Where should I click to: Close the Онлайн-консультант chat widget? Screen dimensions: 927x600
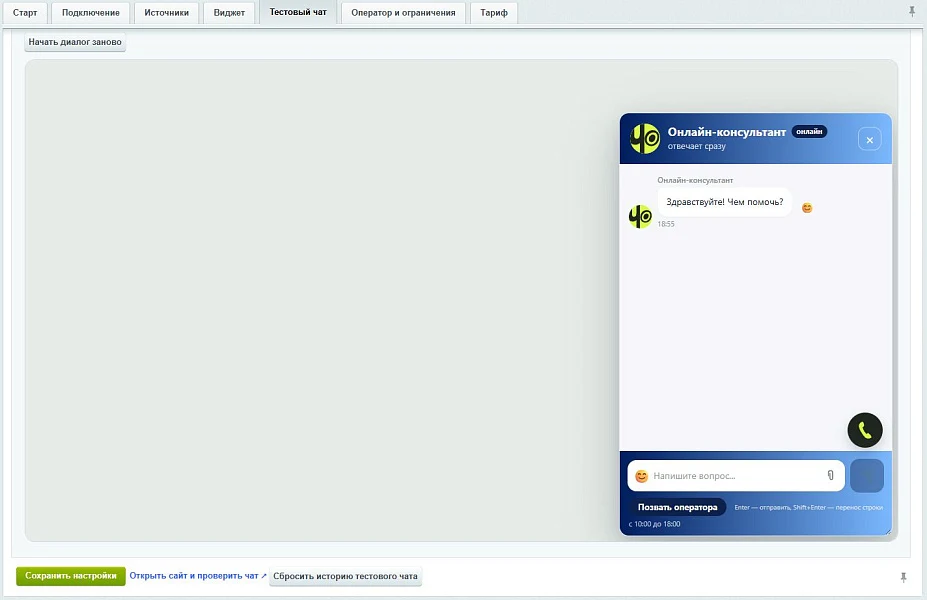pos(870,140)
